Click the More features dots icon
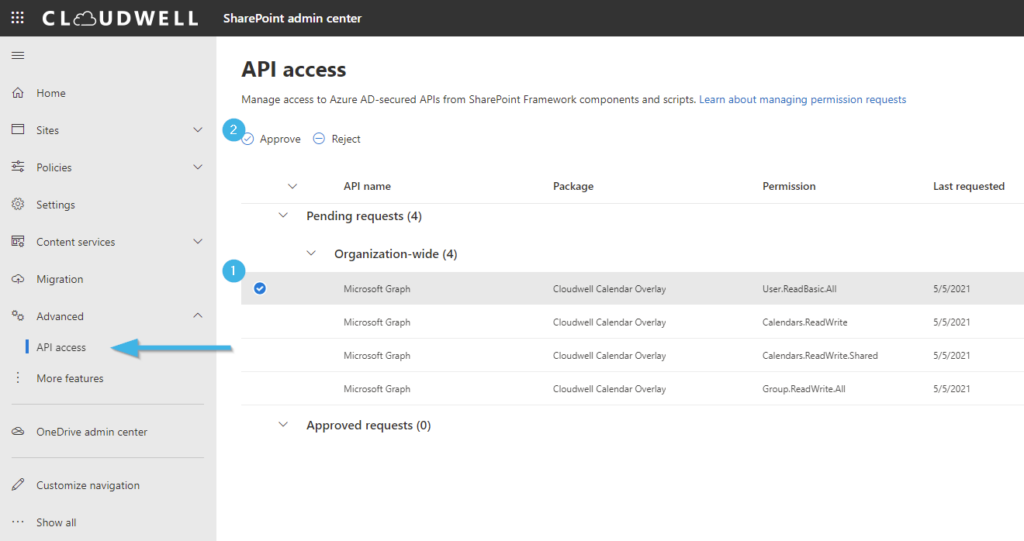The width and height of the screenshot is (1024, 541). click(x=18, y=378)
